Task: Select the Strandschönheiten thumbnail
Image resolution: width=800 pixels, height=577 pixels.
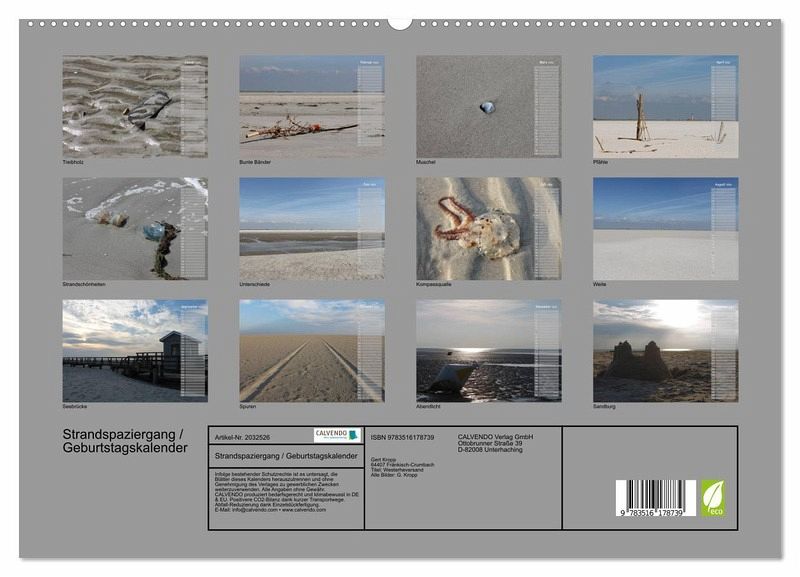Action: 135,229
